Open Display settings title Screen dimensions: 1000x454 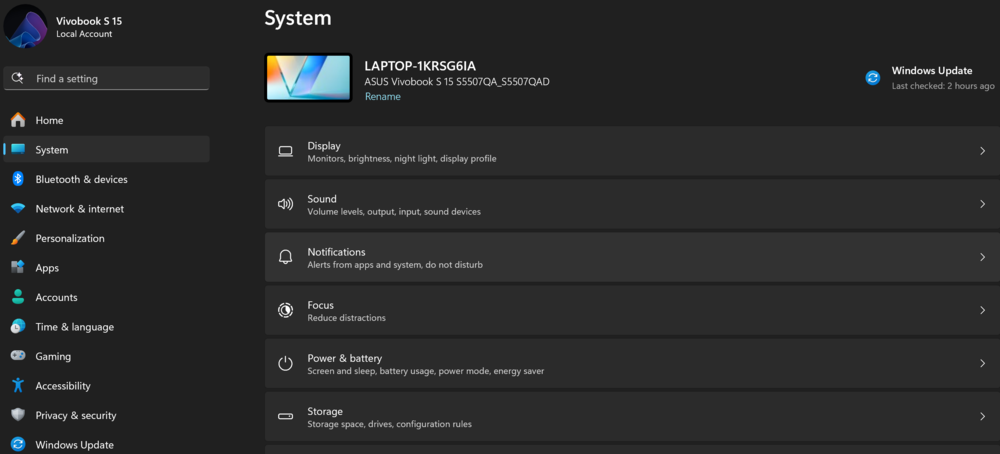(324, 146)
